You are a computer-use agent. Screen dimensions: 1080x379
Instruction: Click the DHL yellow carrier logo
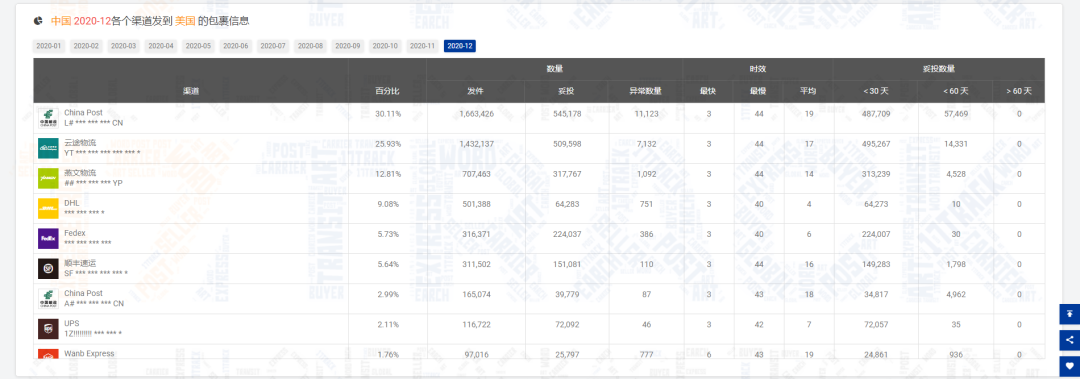48,209
